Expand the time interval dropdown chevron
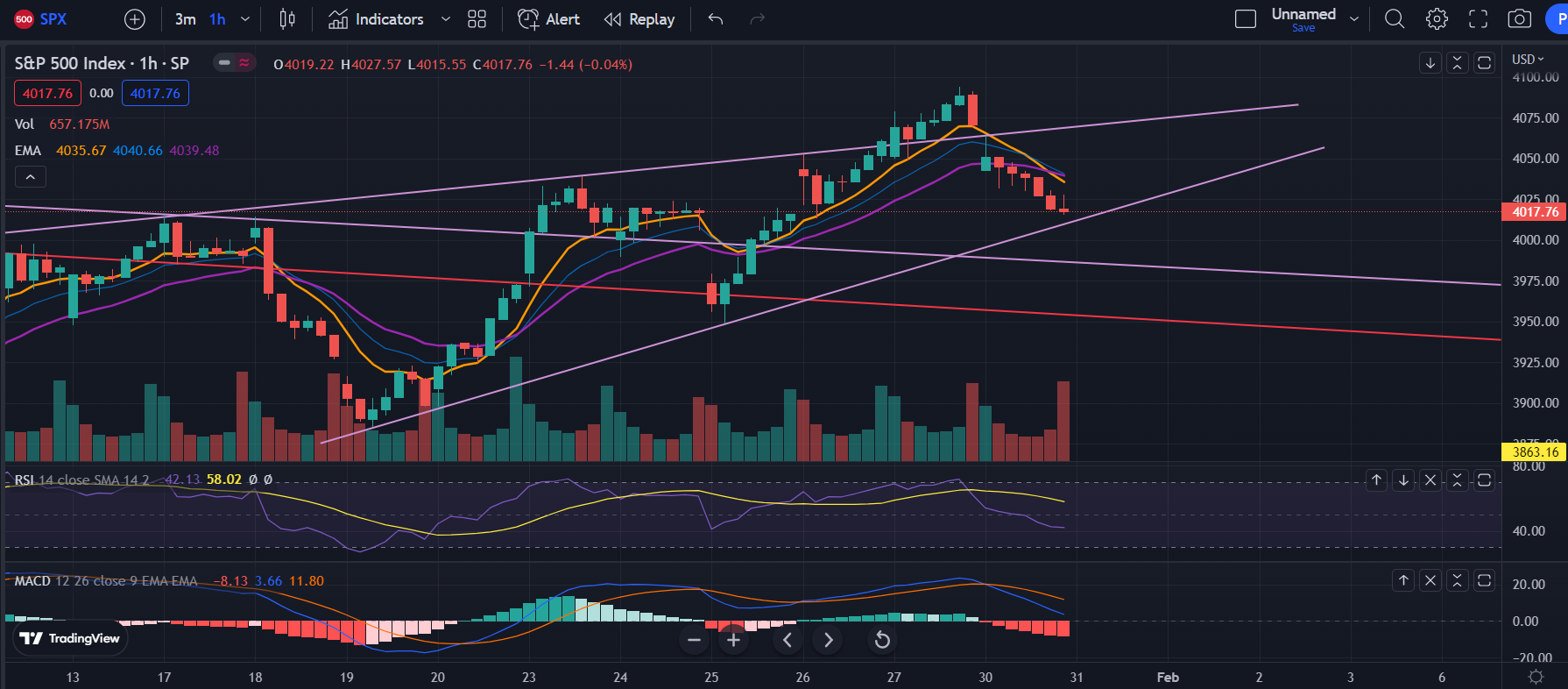Viewport: 1568px width, 689px height. 245,19
